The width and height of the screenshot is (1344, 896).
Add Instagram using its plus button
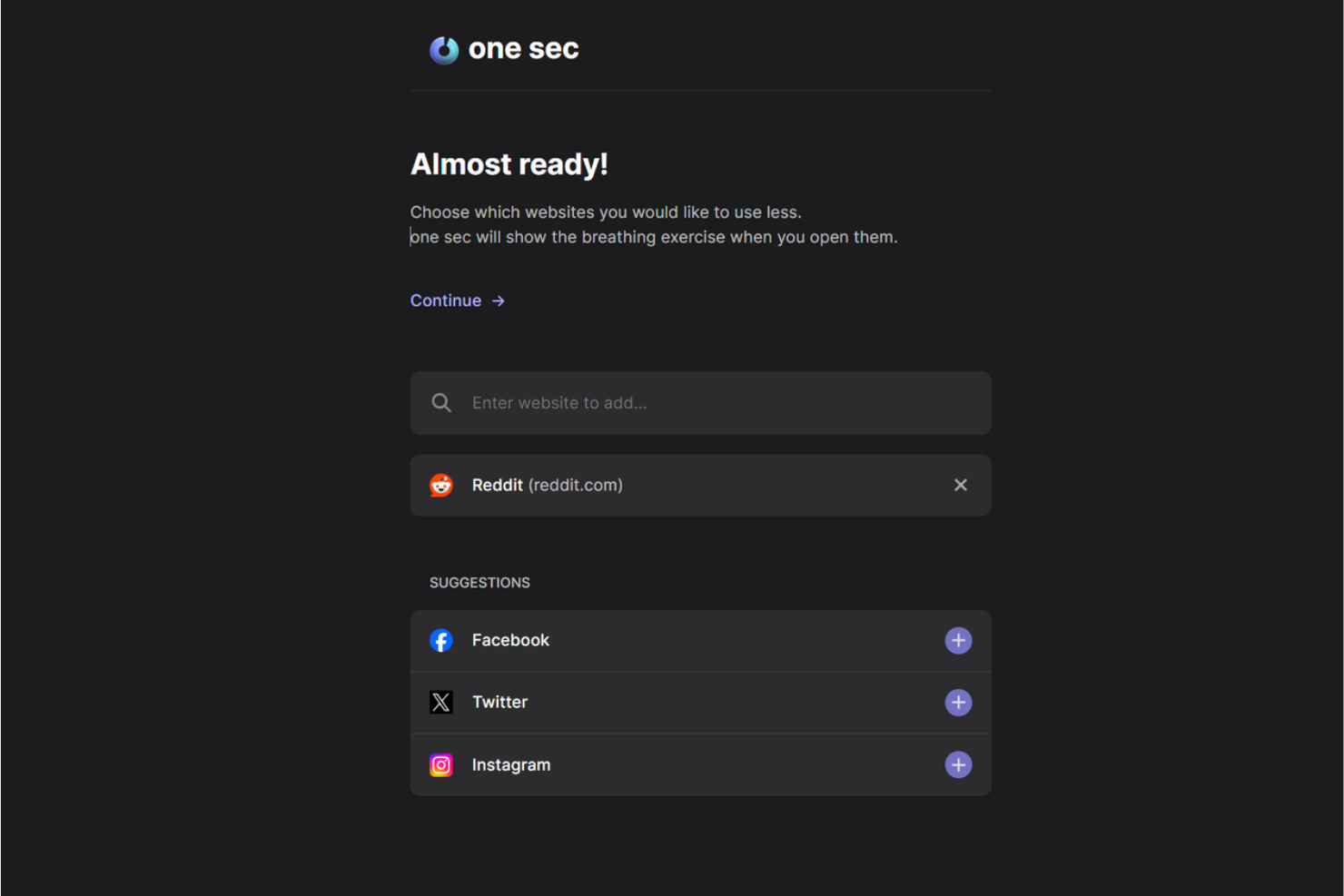pos(958,764)
